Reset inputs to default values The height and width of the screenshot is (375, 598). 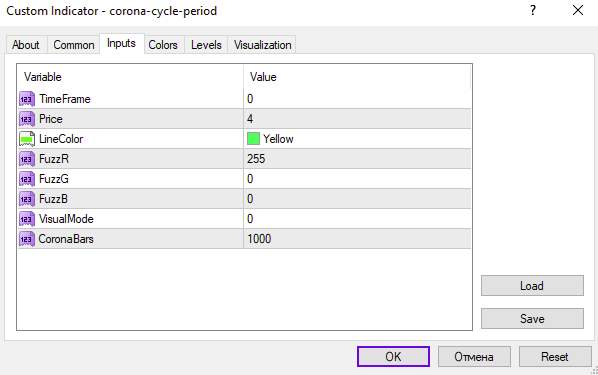[555, 357]
